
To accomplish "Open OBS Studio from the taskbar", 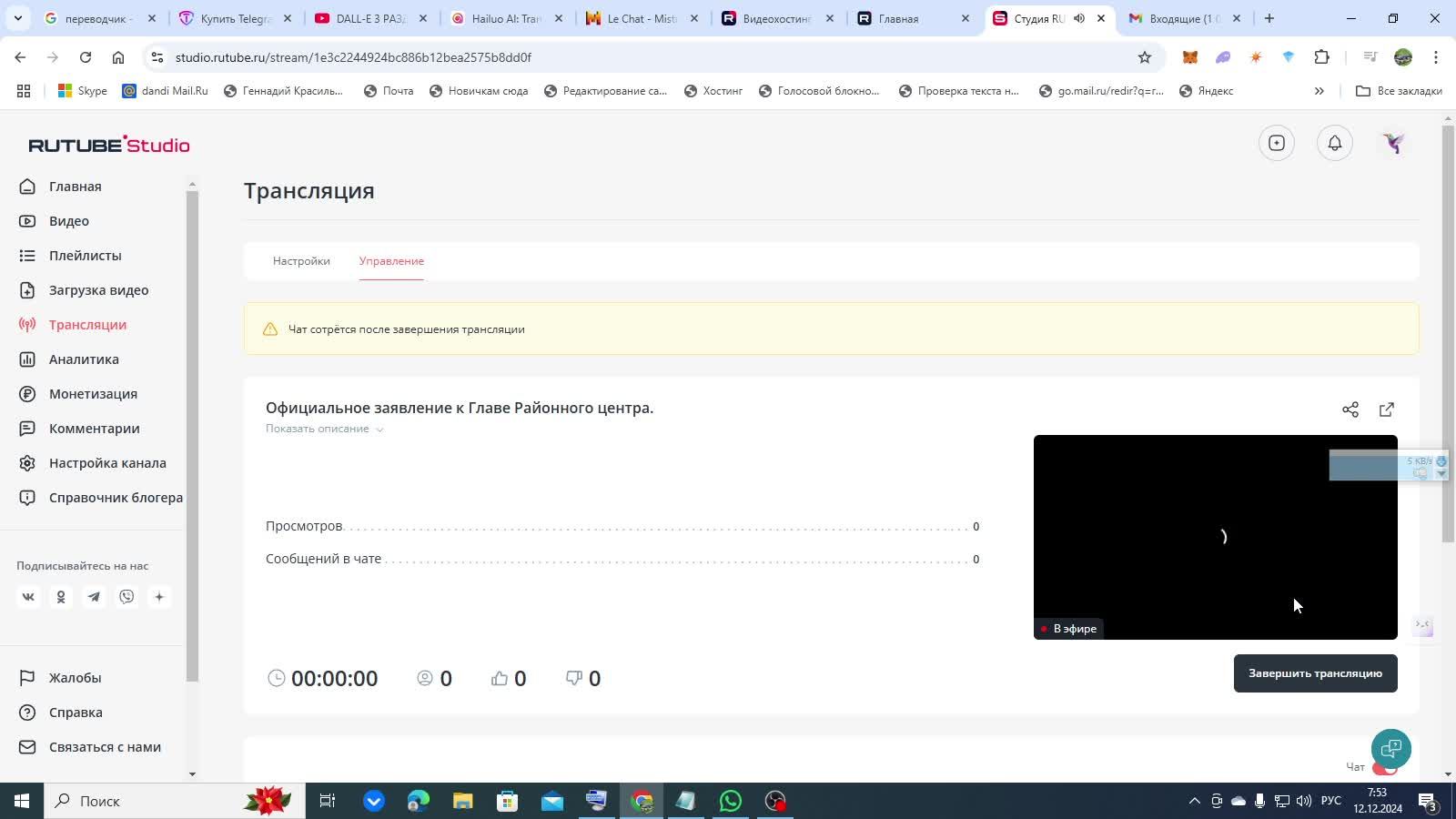I will click(774, 801).
